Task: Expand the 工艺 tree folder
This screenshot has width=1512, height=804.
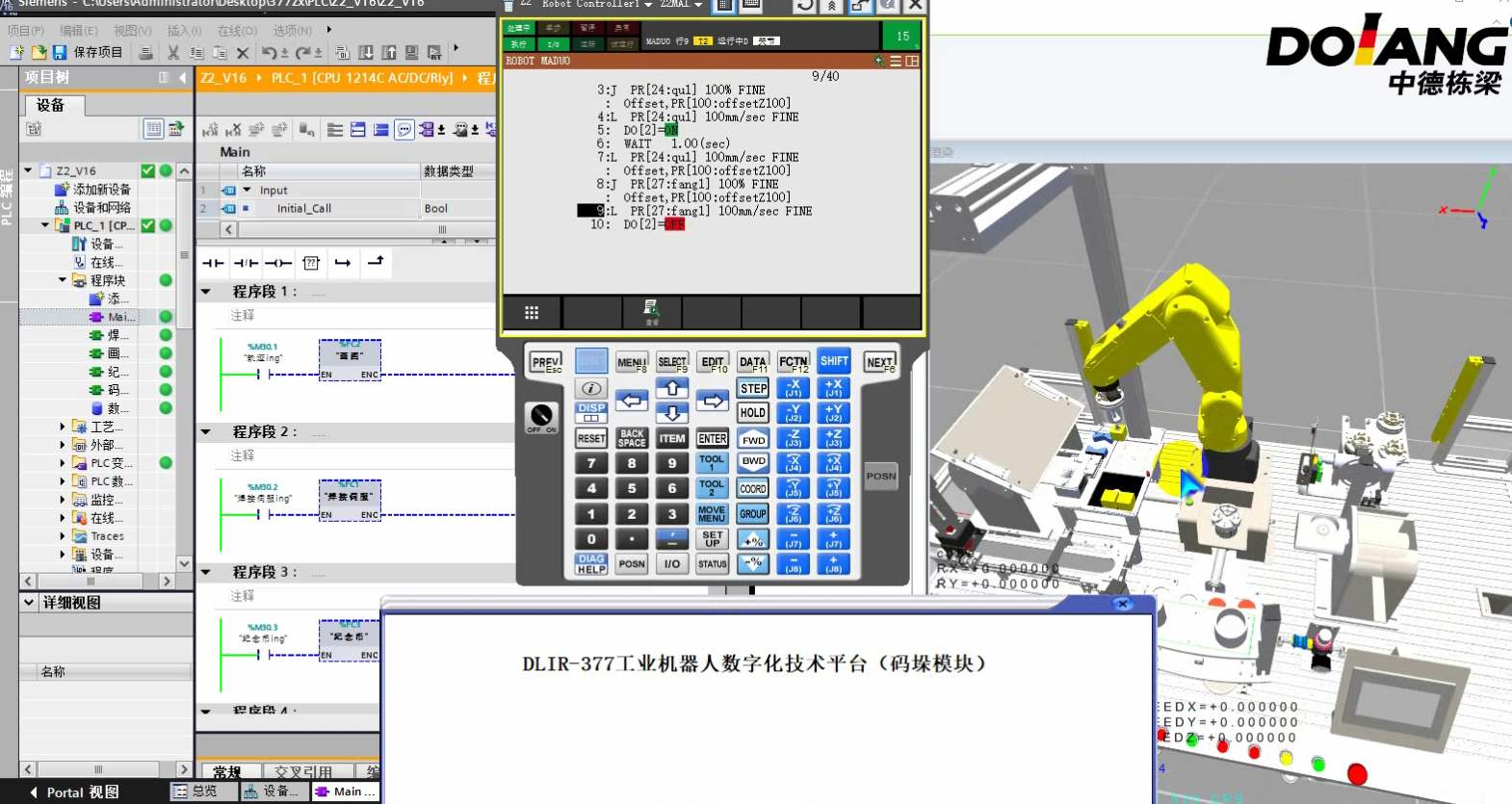Action: [x=63, y=427]
